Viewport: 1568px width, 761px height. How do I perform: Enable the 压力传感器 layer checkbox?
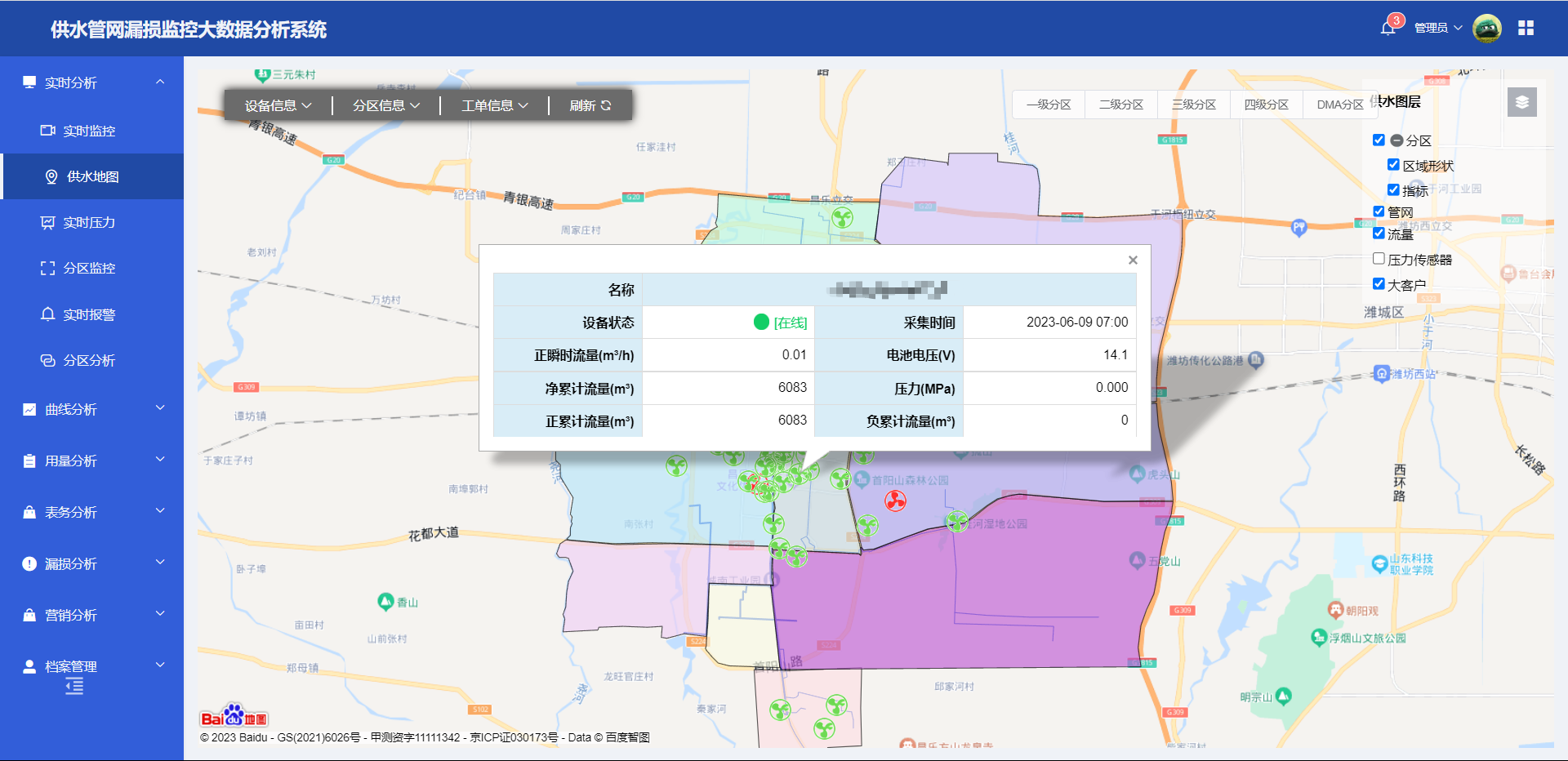1379,259
